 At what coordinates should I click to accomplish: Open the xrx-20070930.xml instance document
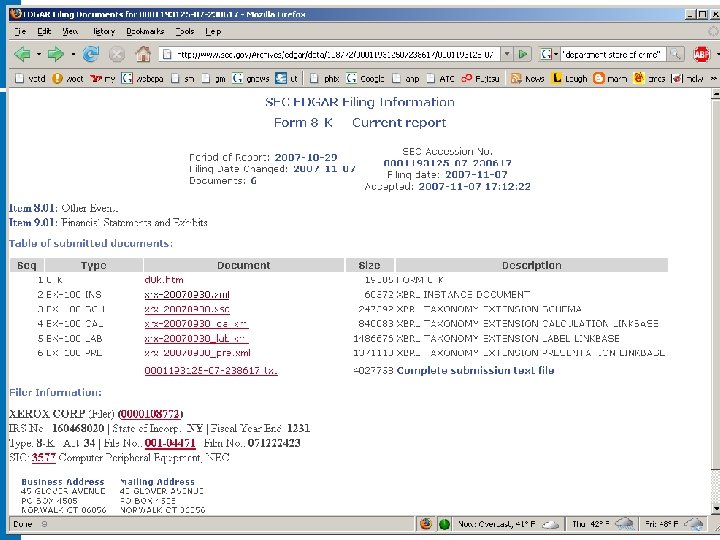pyautogui.click(x=187, y=294)
